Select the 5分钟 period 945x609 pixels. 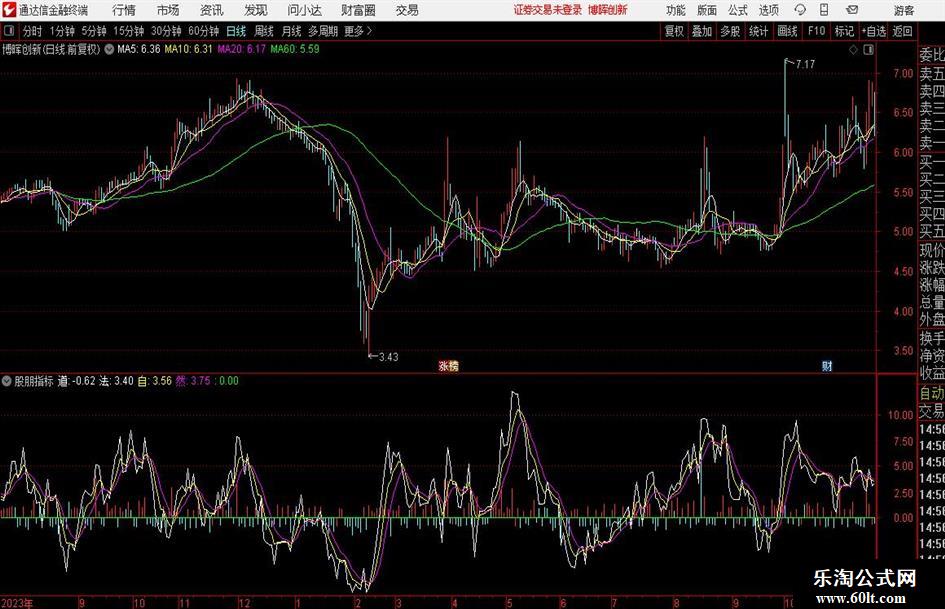94,31
